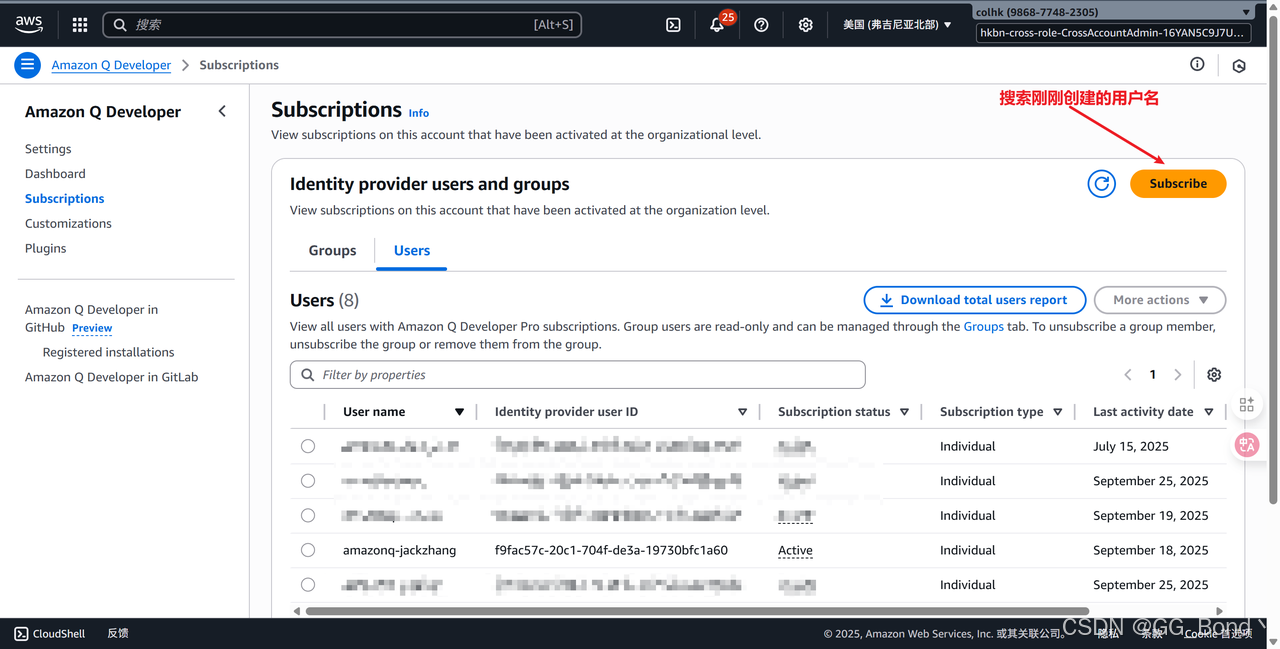Image resolution: width=1280 pixels, height=649 pixels.
Task: Refresh the identity provider users list
Action: pyautogui.click(x=1102, y=184)
